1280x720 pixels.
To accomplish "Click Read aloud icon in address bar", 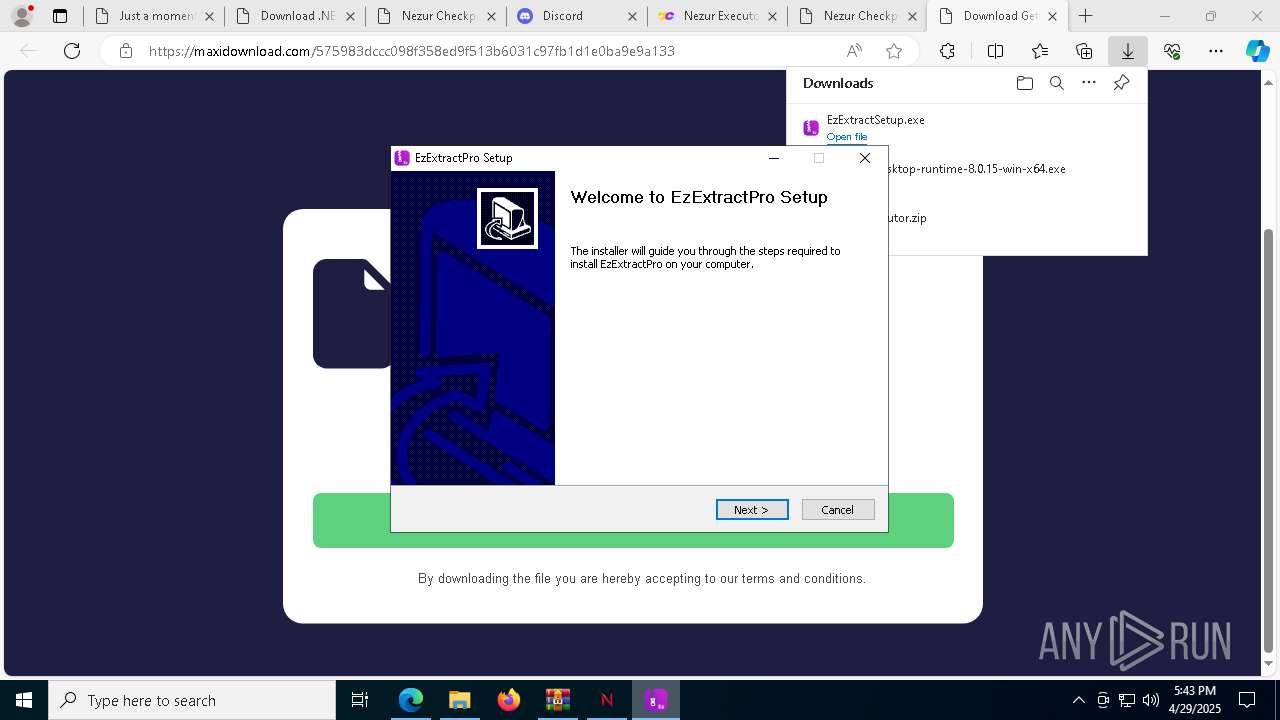I will [854, 51].
